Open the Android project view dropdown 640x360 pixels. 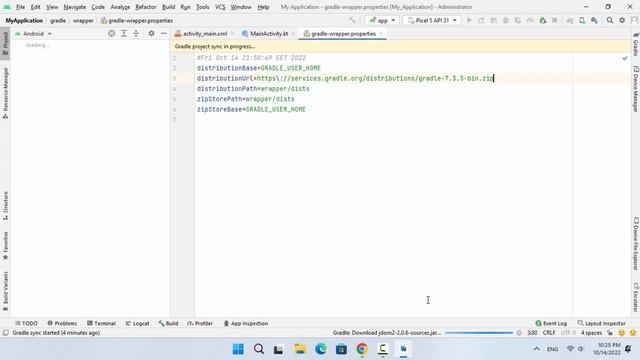[x=33, y=33]
